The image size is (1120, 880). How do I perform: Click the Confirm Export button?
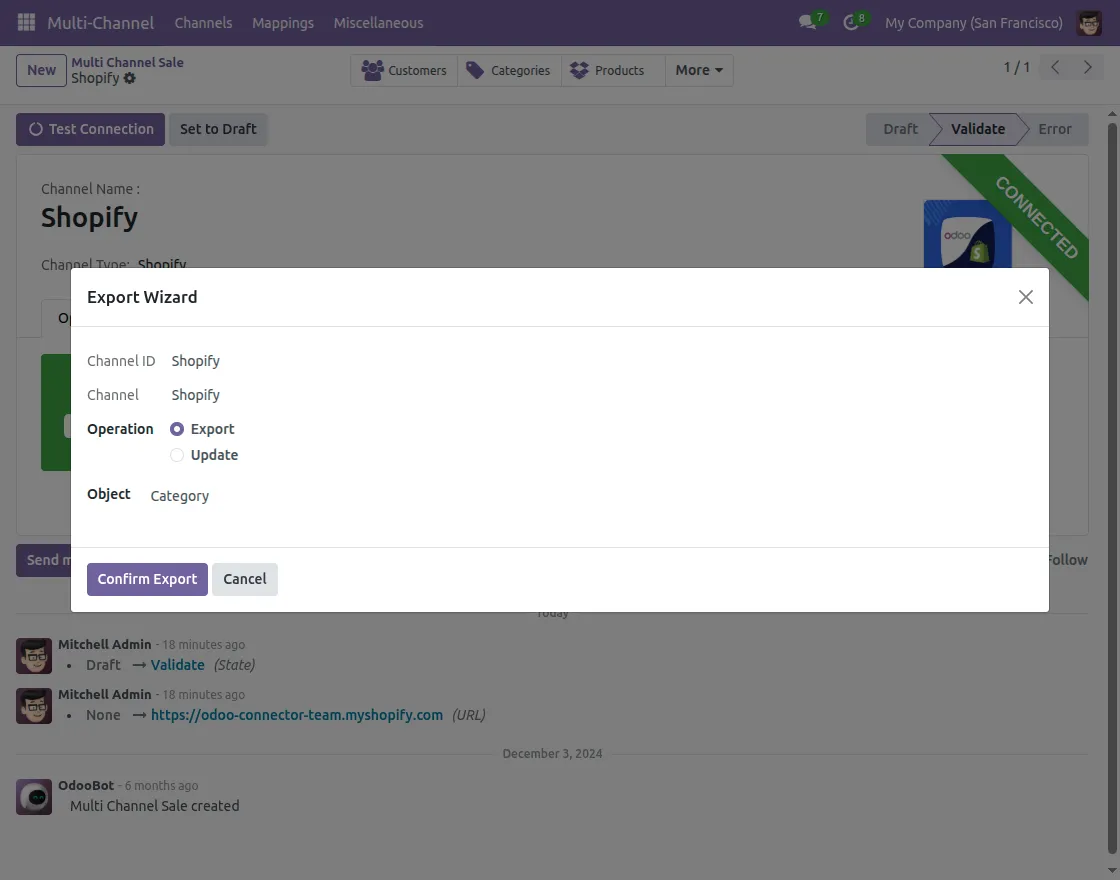click(x=147, y=579)
